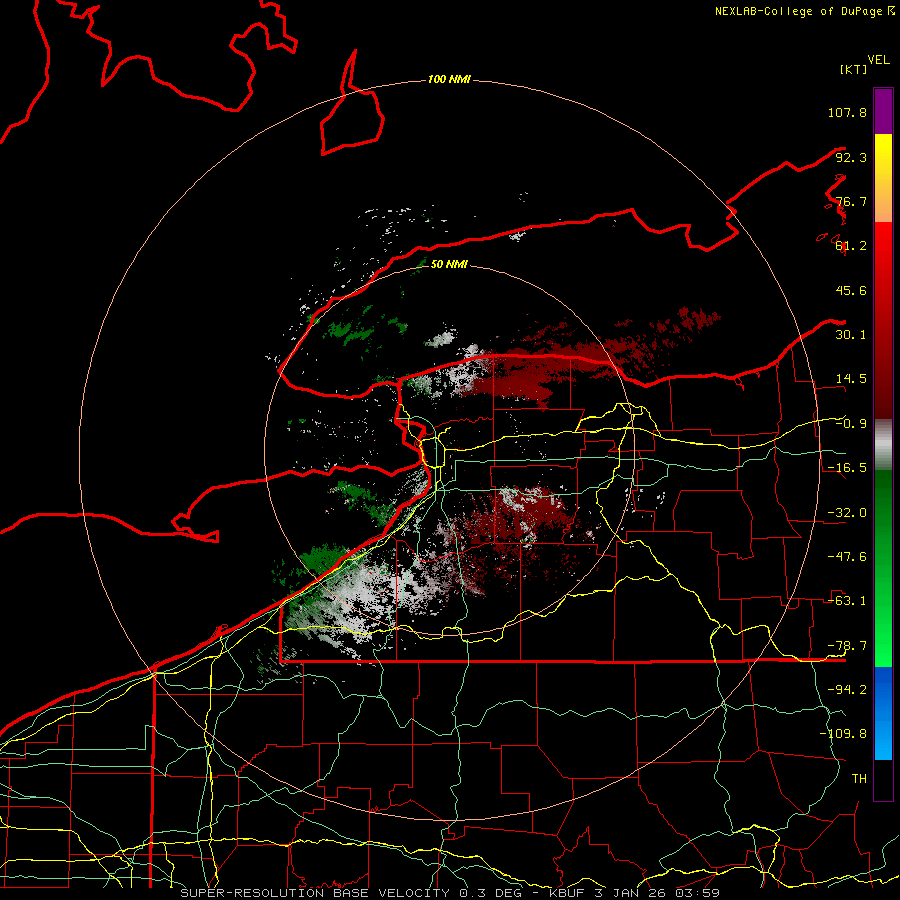Viewport: 900px width, 900px height.
Task: Click the -109.8 velocity scale value
Action: [x=843, y=734]
